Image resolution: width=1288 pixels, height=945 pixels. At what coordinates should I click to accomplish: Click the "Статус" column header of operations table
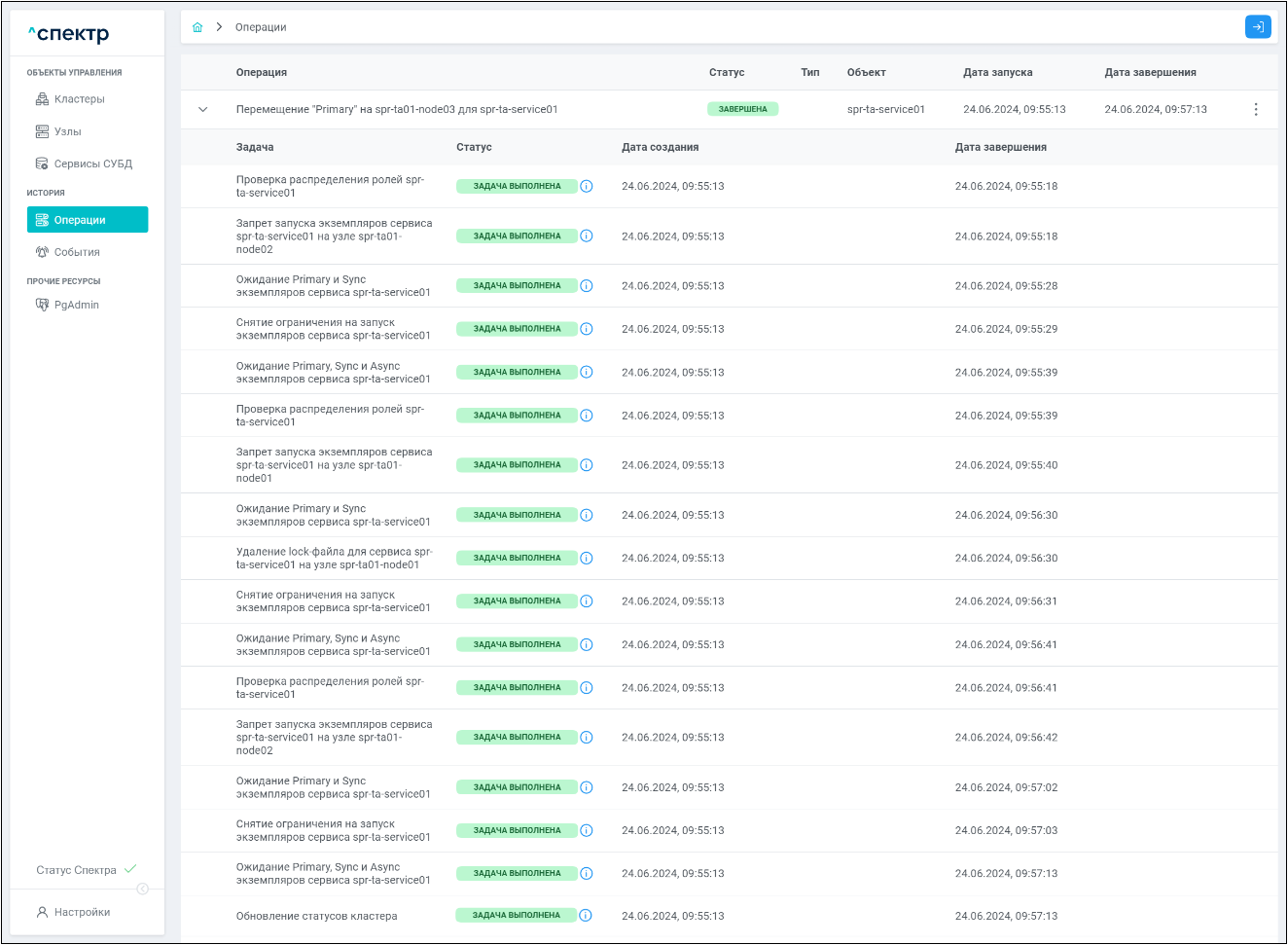click(726, 73)
